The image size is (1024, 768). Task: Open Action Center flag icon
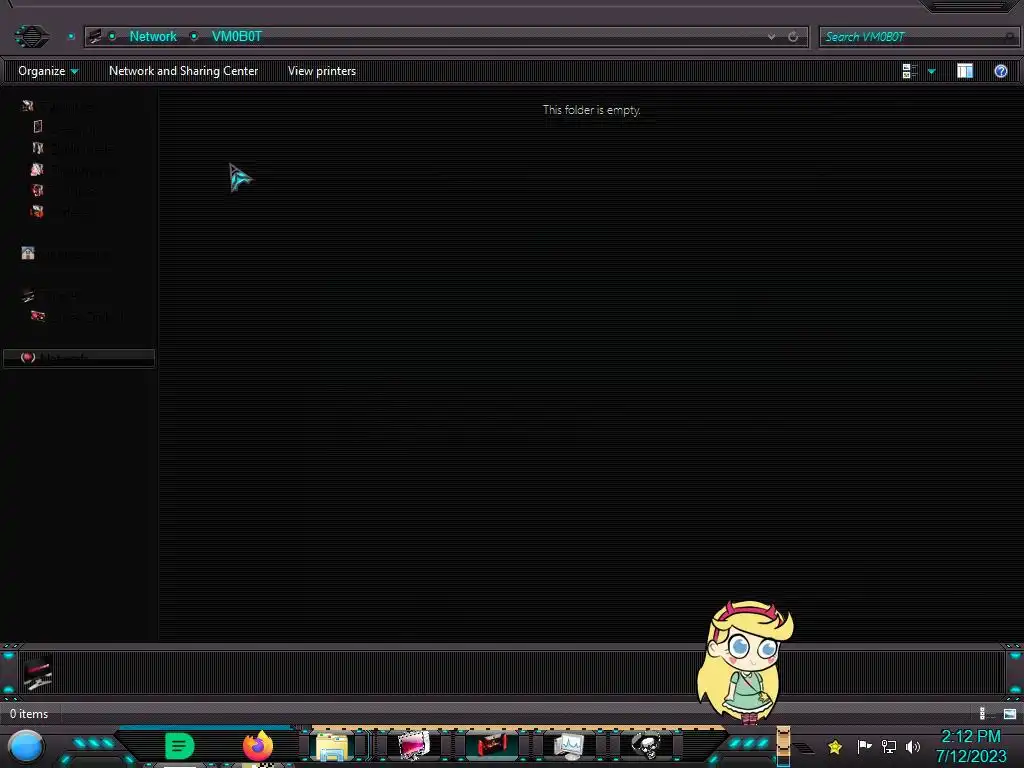click(x=864, y=746)
